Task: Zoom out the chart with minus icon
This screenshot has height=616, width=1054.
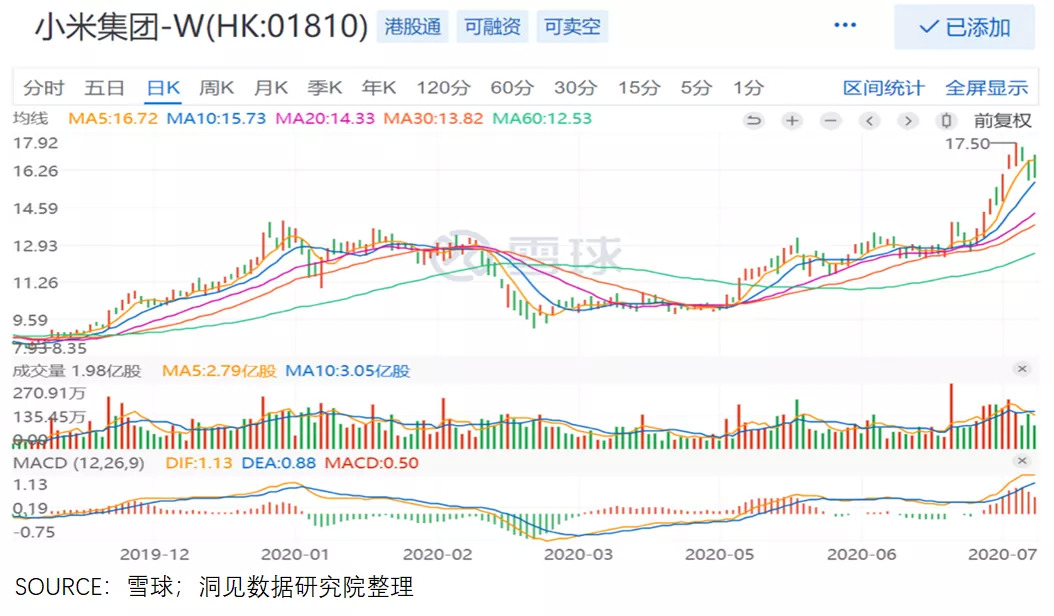Action: [830, 121]
